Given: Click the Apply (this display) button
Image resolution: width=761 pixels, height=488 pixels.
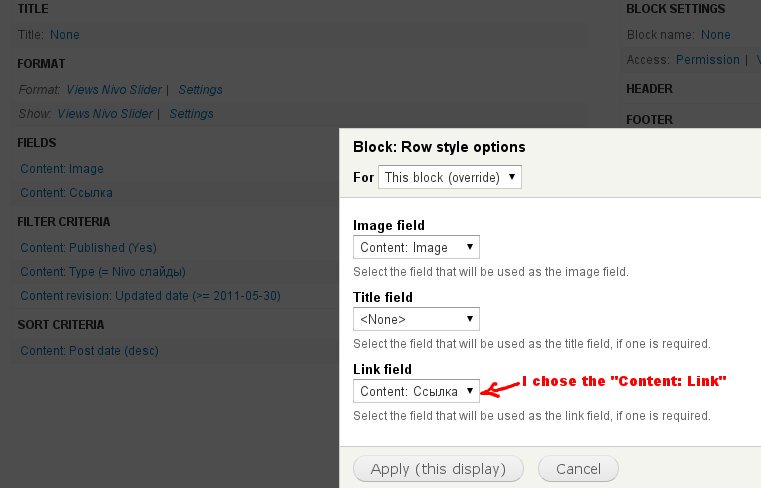Looking at the screenshot, I should (x=438, y=468).
